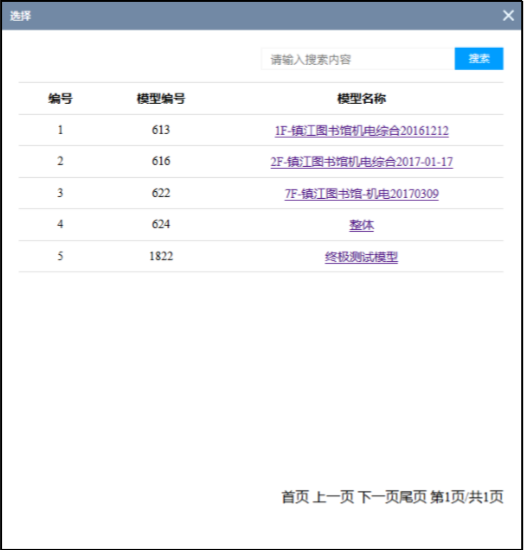Go to 下一页 in pagination
The width and height of the screenshot is (525, 550).
[x=378, y=497]
